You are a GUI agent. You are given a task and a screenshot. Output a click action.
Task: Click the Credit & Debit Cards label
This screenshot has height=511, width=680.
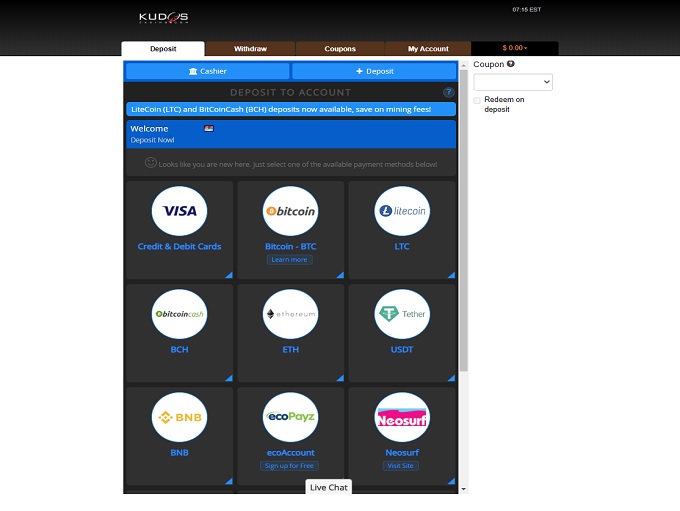coord(180,246)
